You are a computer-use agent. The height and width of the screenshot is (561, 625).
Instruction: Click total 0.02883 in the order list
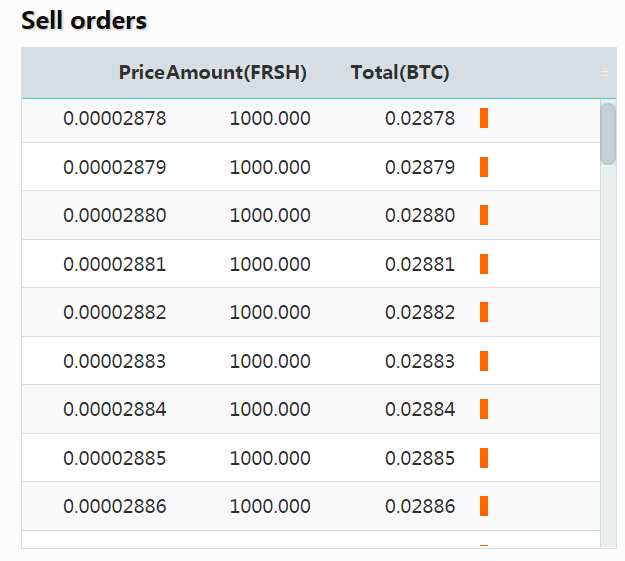click(x=420, y=362)
